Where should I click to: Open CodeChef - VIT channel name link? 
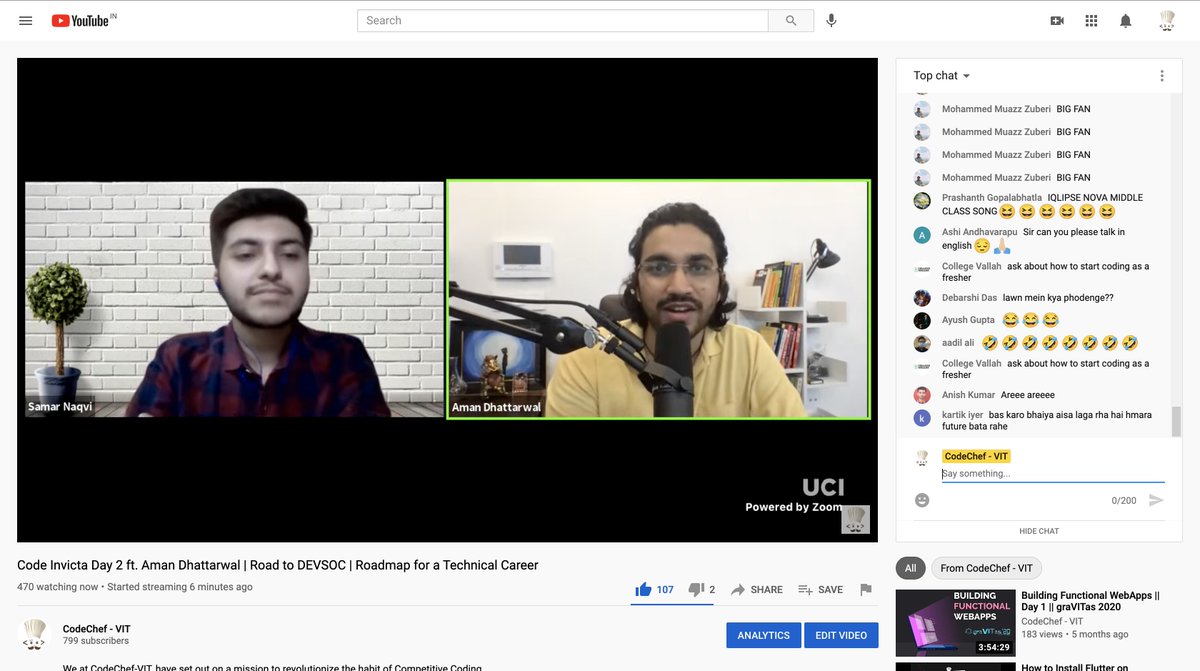click(96, 629)
